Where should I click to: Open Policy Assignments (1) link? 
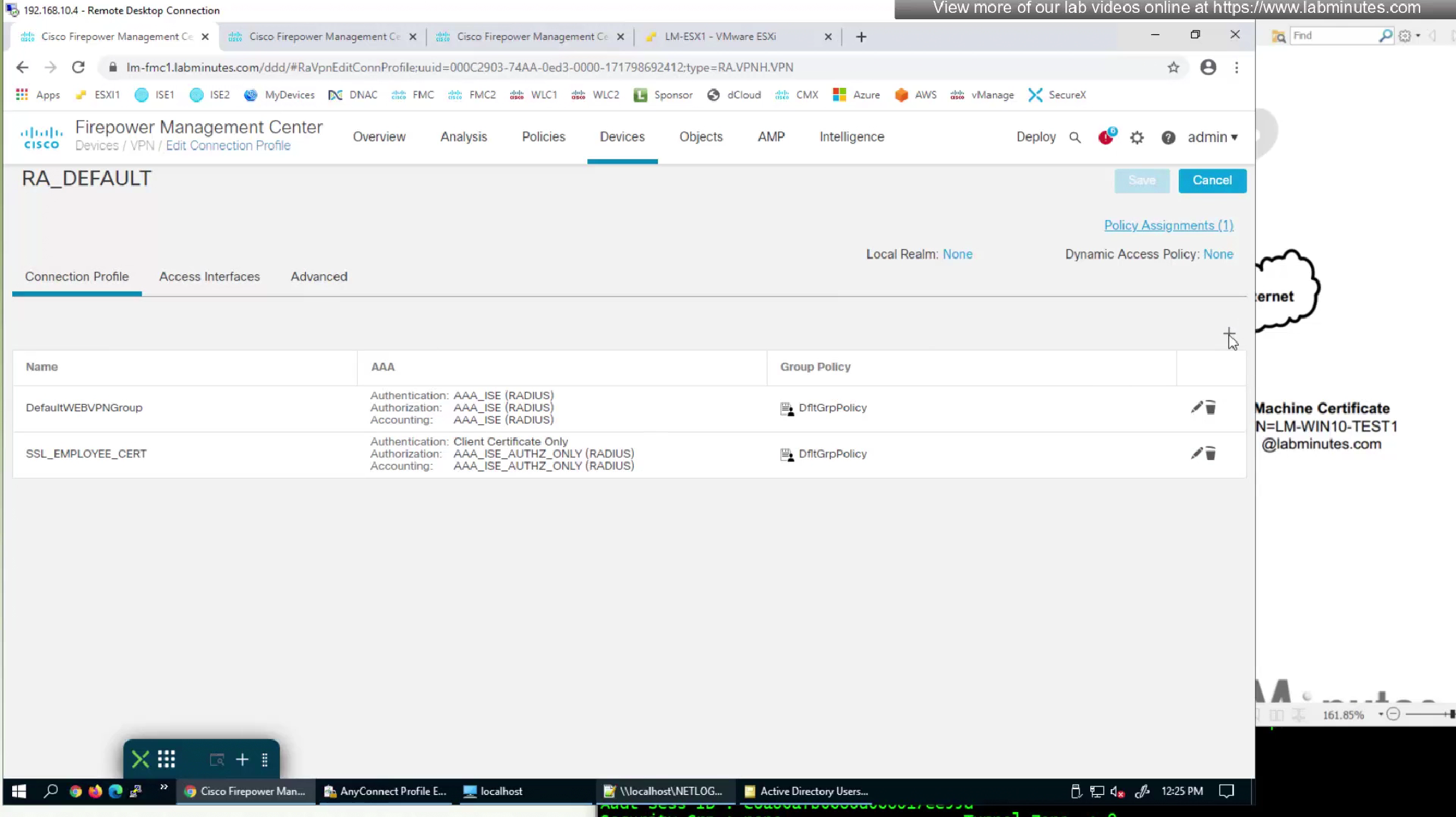[1168, 226]
